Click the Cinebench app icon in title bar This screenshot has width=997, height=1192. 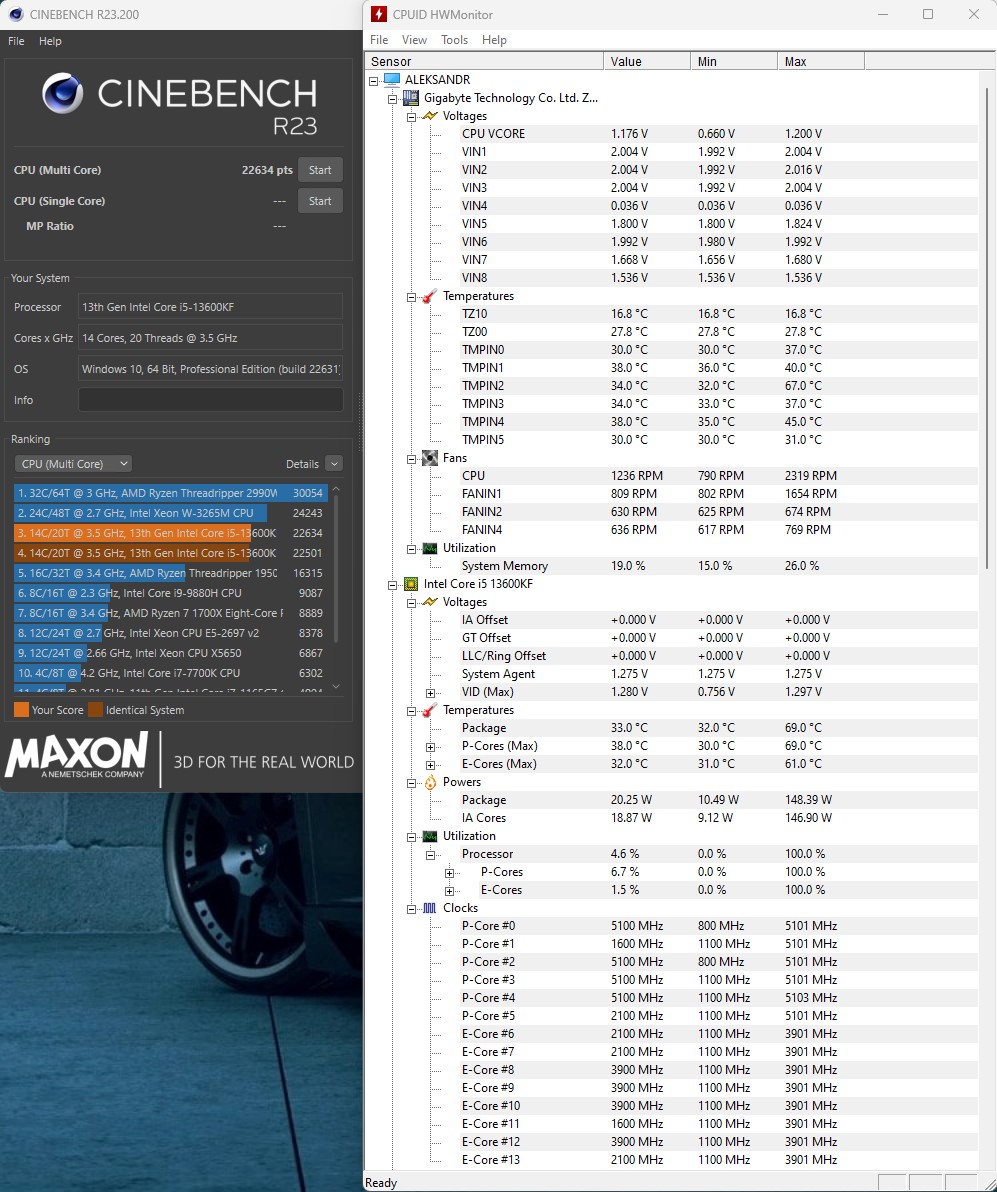[x=15, y=14]
